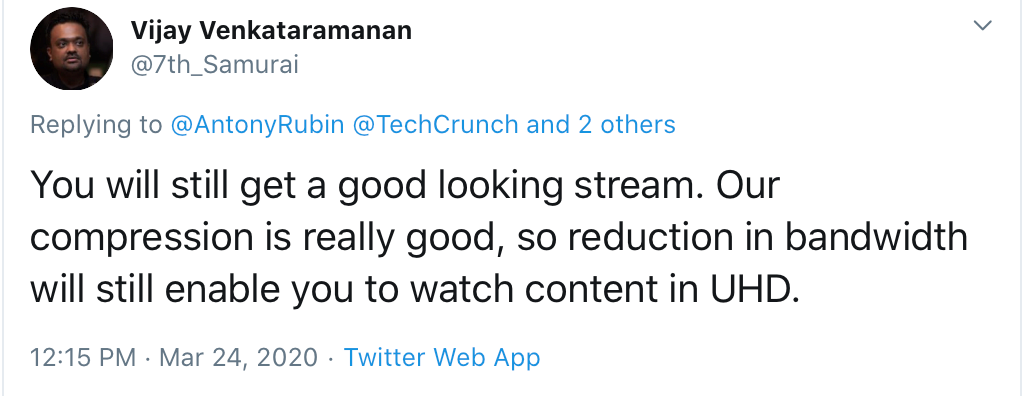Open the @AntonyRubin mention

(x=257, y=124)
